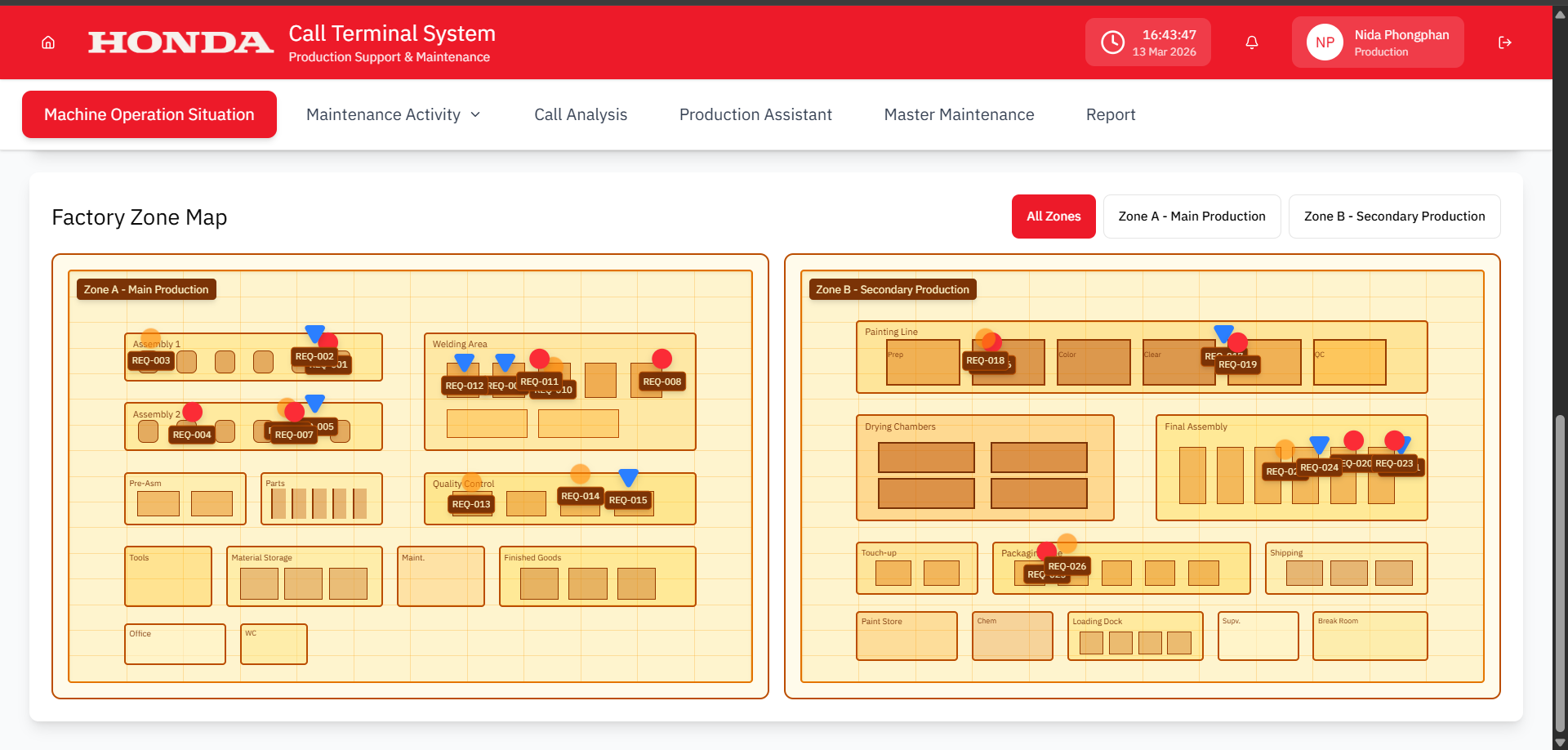Click the clock icon beside time
The image size is (1568, 750).
[x=1112, y=42]
